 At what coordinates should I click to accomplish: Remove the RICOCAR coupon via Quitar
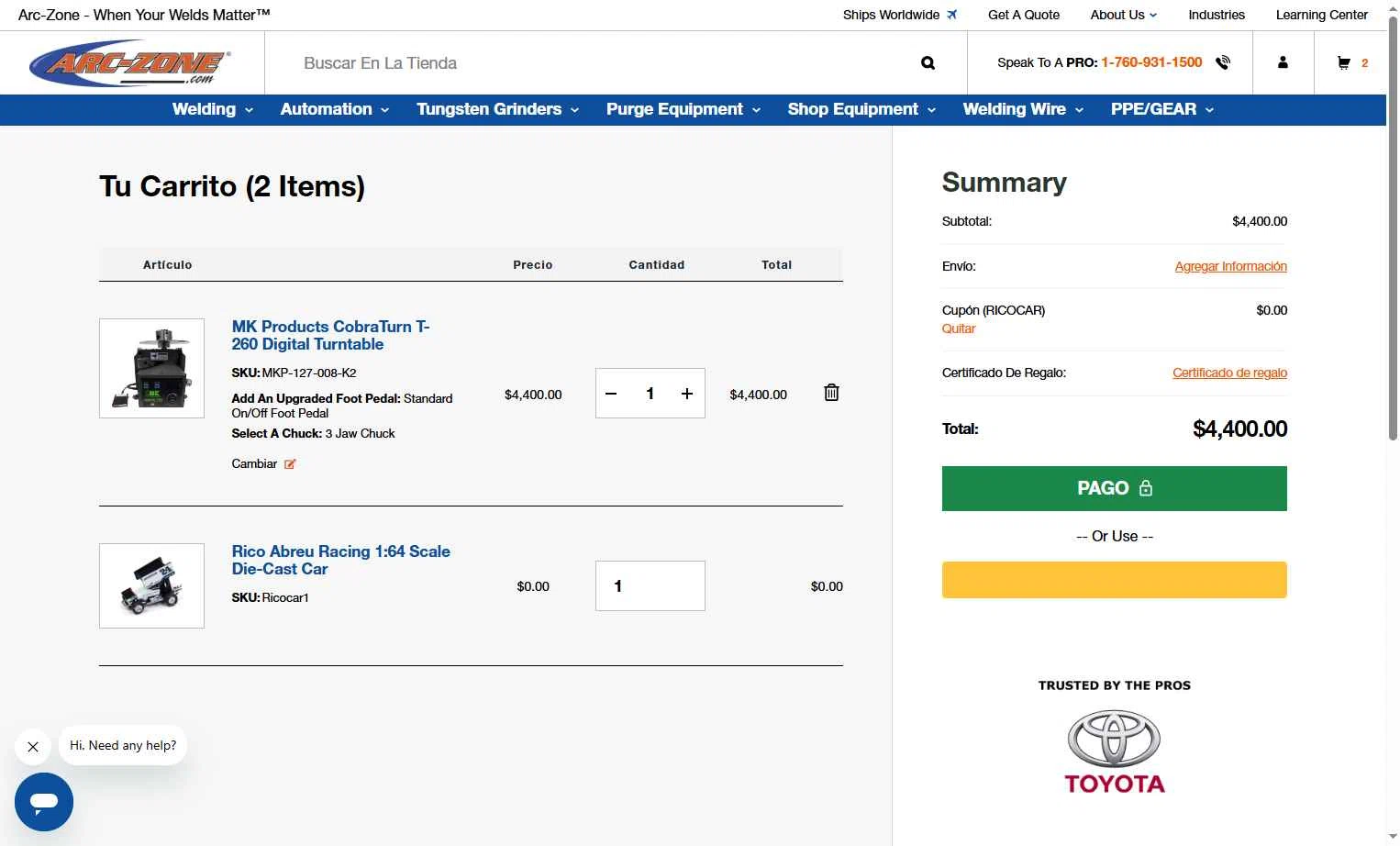(x=959, y=328)
